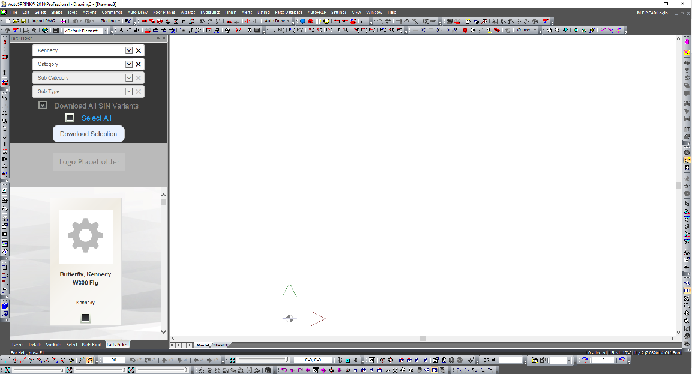692x374 pixels.
Task: Clear the first Kennedy filter with its X
Action: [x=138, y=50]
